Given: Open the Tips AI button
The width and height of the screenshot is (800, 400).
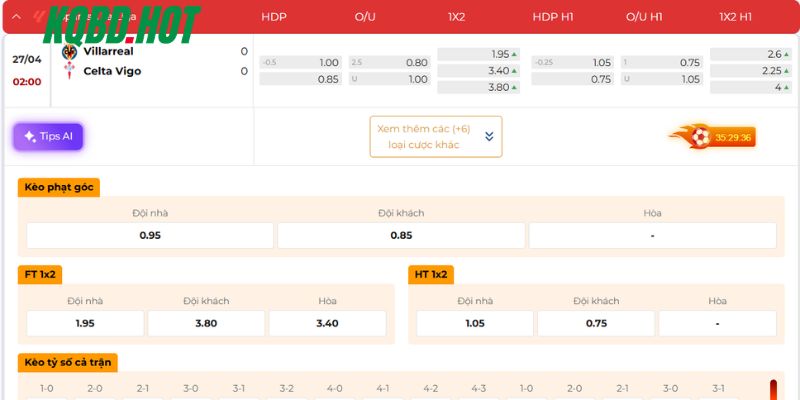Looking at the screenshot, I should [x=48, y=137].
